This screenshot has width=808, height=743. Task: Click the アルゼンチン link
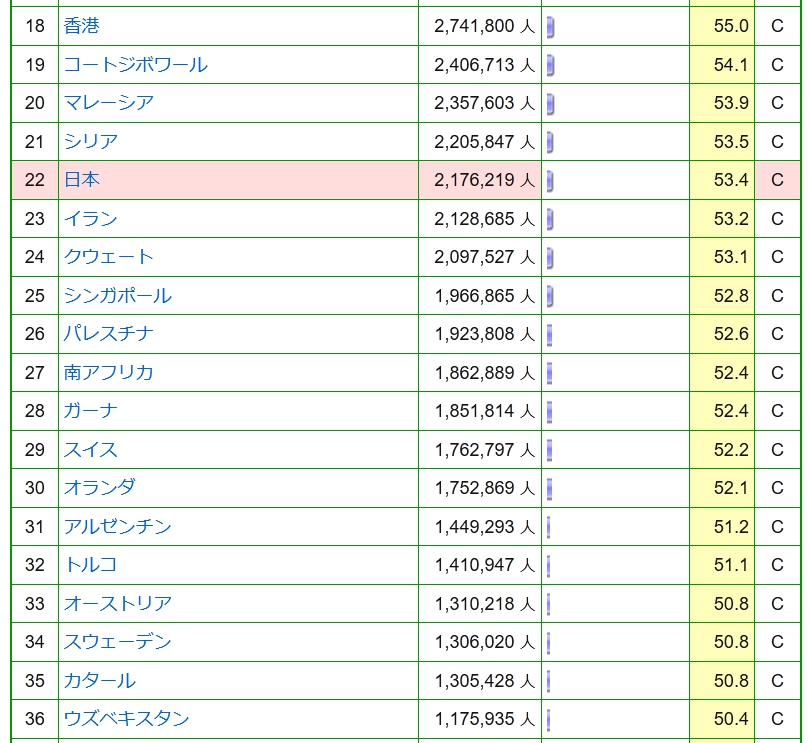click(x=118, y=527)
